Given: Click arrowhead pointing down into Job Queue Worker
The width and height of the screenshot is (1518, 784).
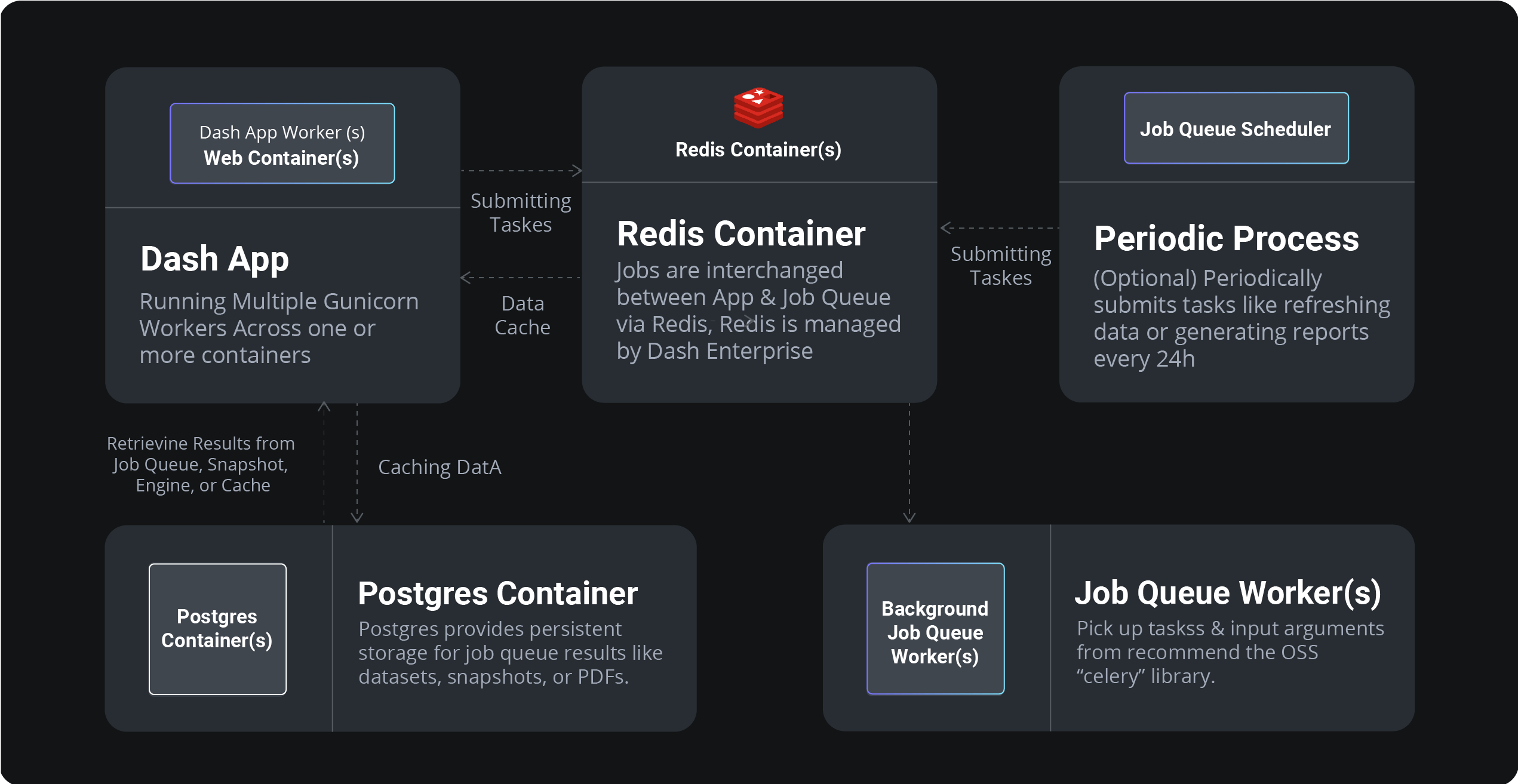Looking at the screenshot, I should [909, 516].
